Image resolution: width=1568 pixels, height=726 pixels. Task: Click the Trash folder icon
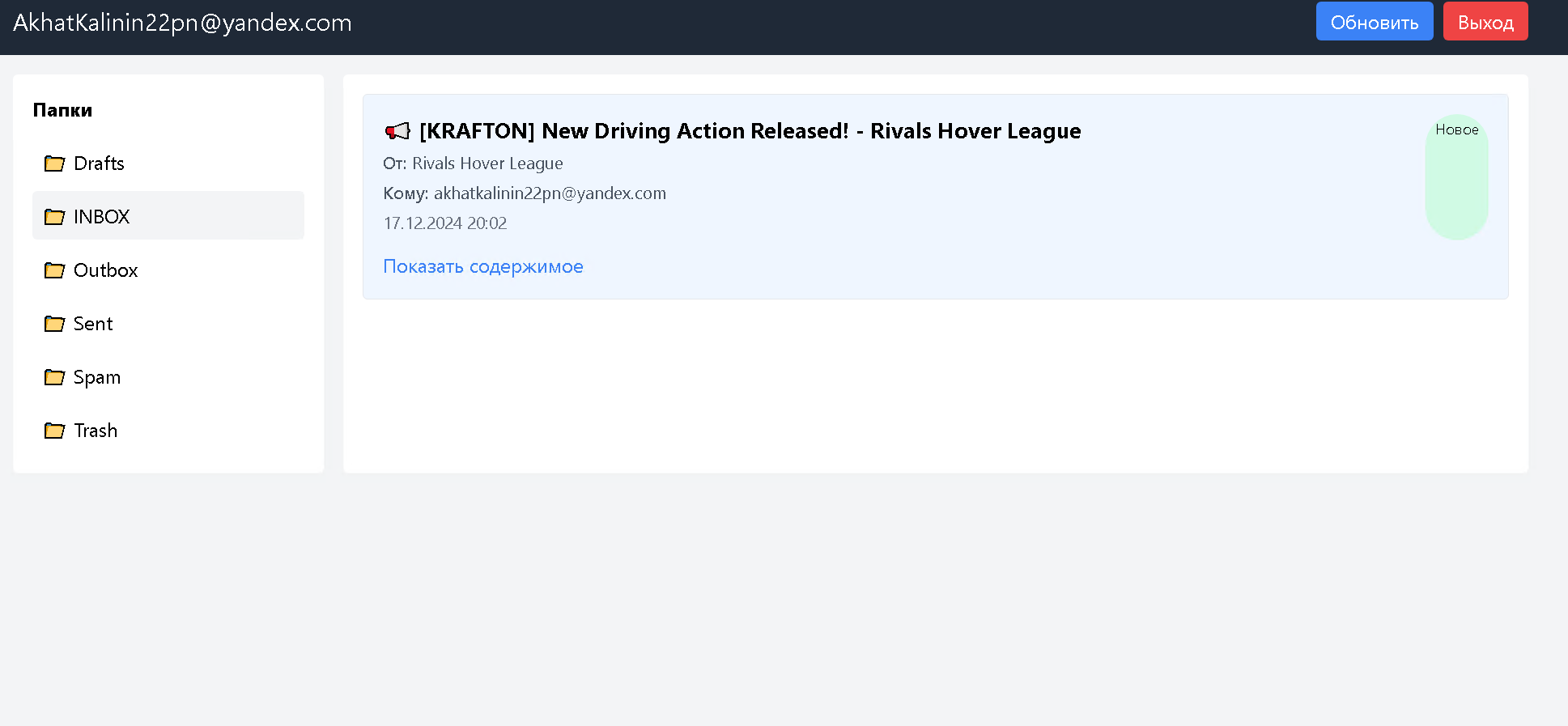click(x=54, y=431)
